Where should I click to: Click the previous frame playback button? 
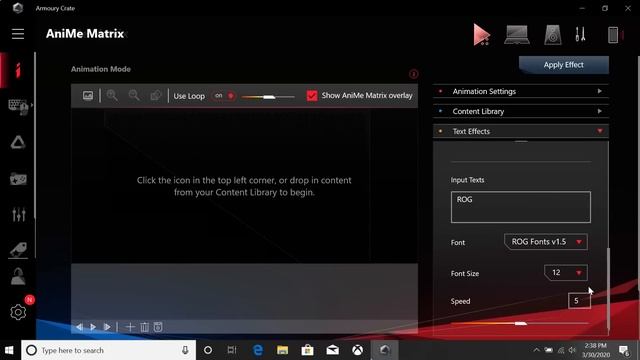pos(79,327)
